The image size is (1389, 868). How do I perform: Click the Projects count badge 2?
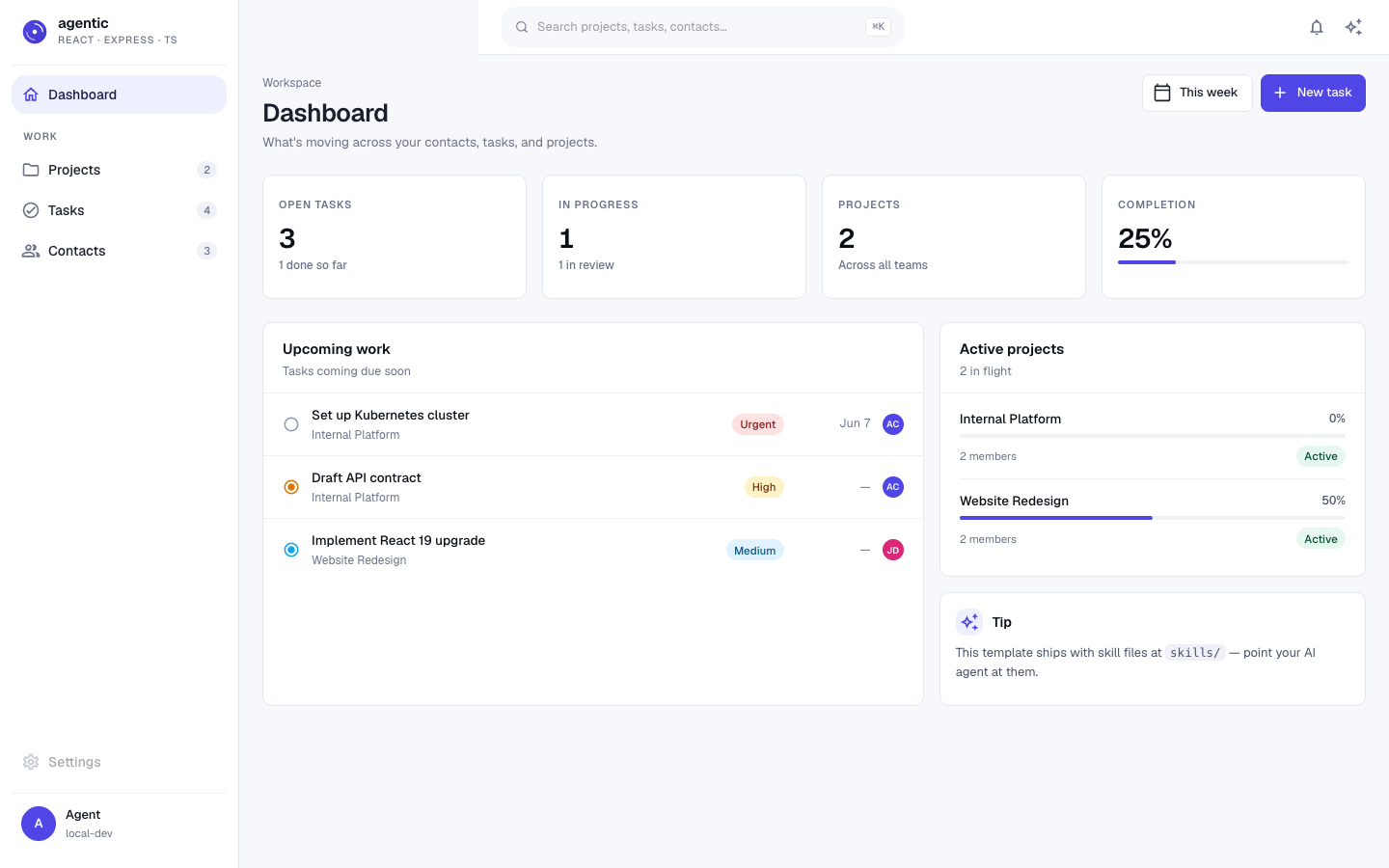coord(206,170)
